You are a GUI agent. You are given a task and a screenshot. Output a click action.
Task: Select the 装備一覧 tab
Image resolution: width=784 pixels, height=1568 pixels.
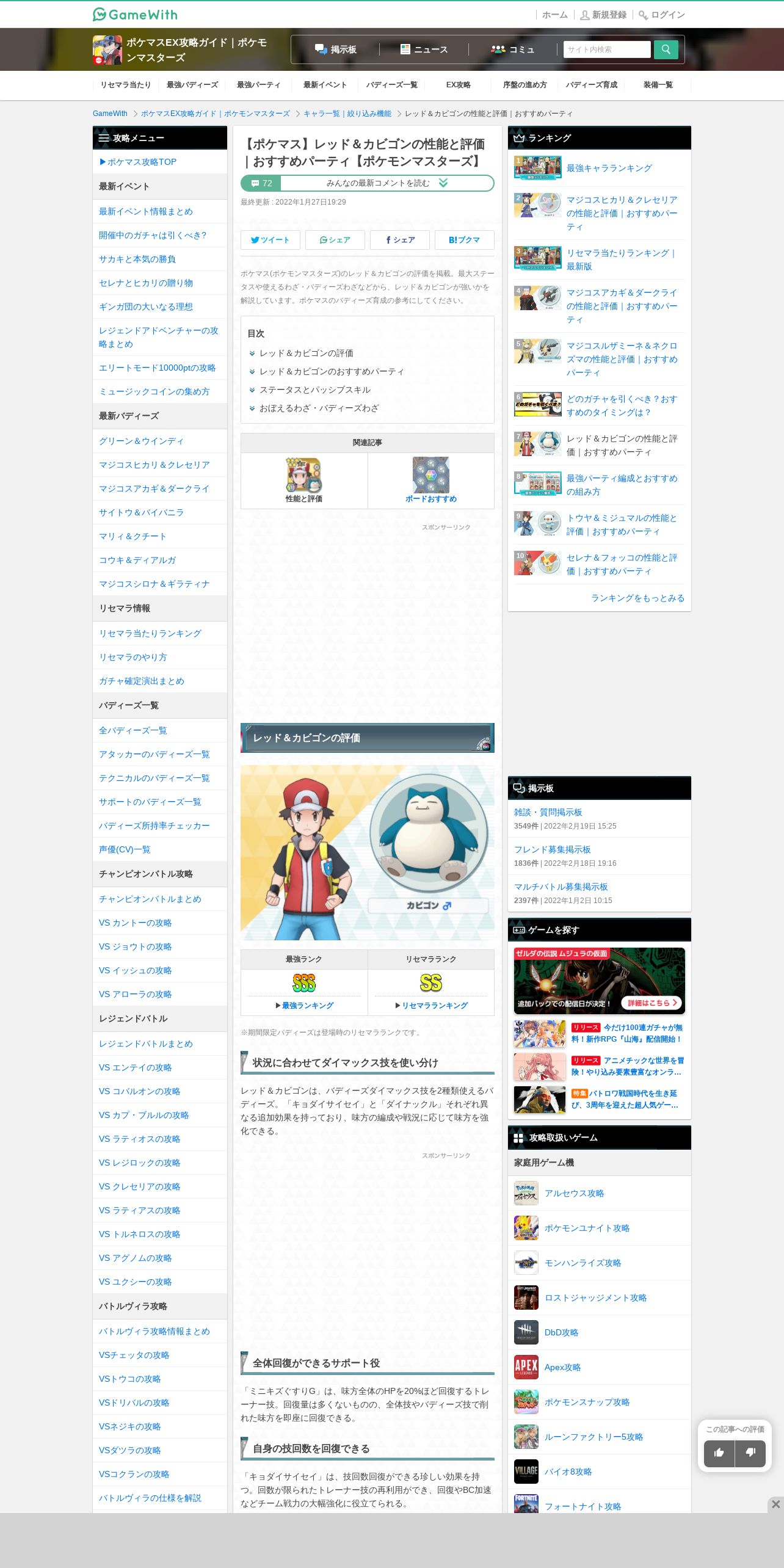coord(658,85)
